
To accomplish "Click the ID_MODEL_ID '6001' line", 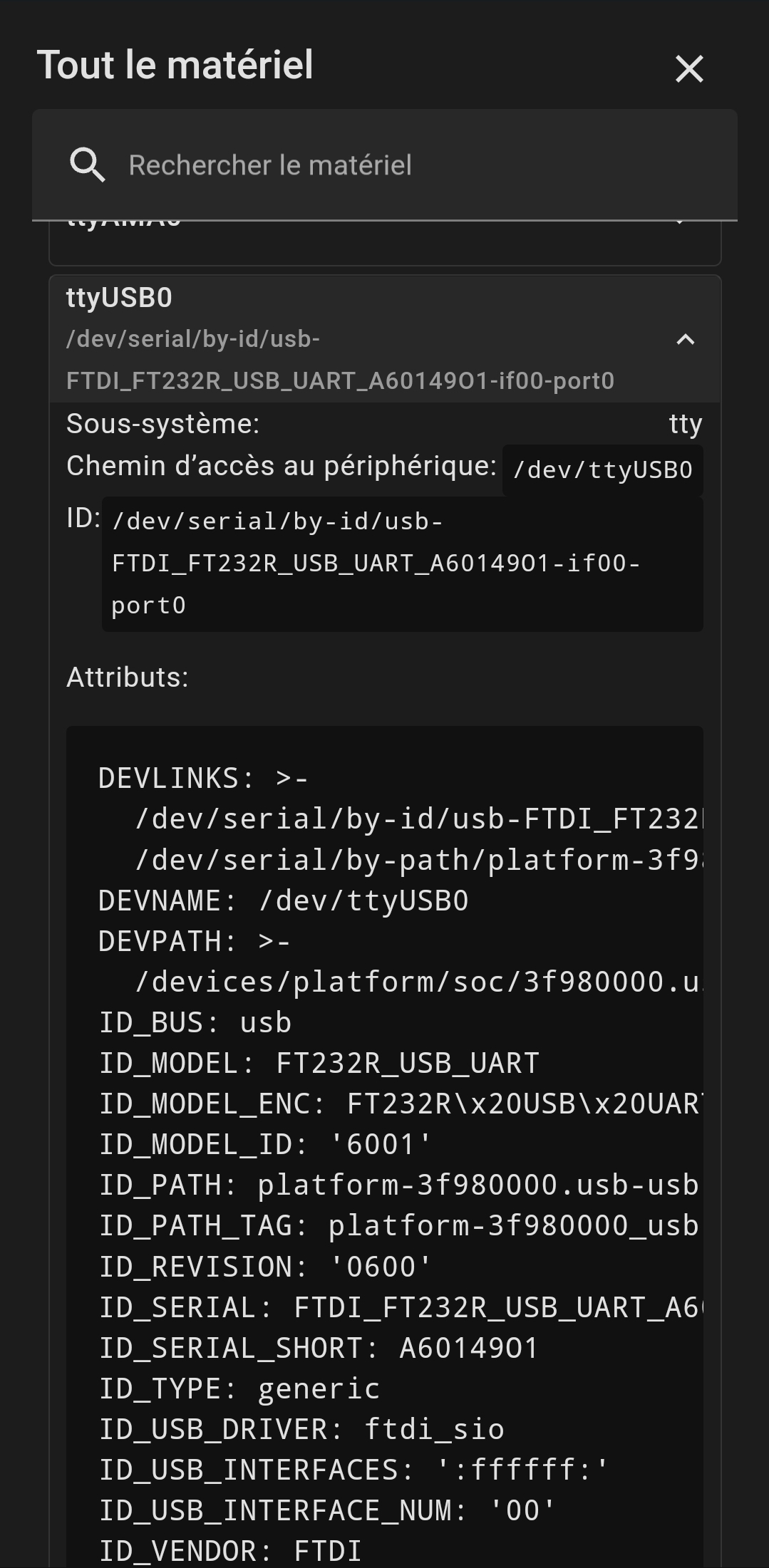I will click(x=265, y=1144).
